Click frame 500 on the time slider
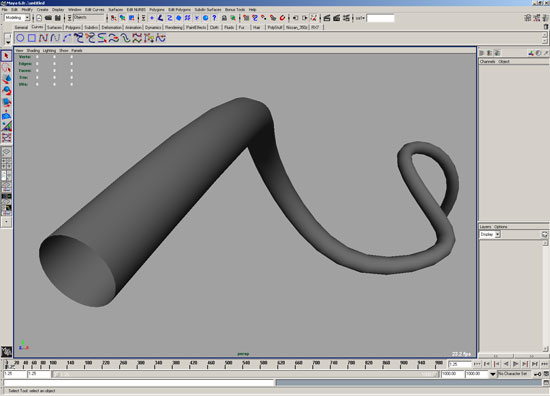 [228, 364]
